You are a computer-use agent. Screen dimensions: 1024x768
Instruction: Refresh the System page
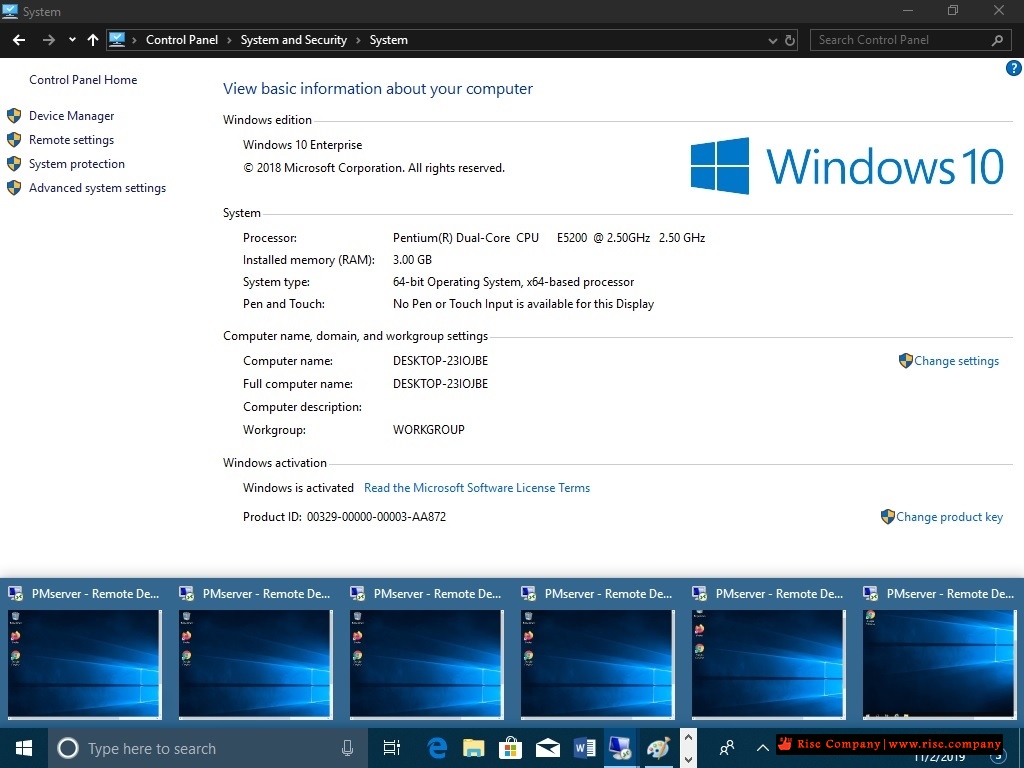(790, 40)
